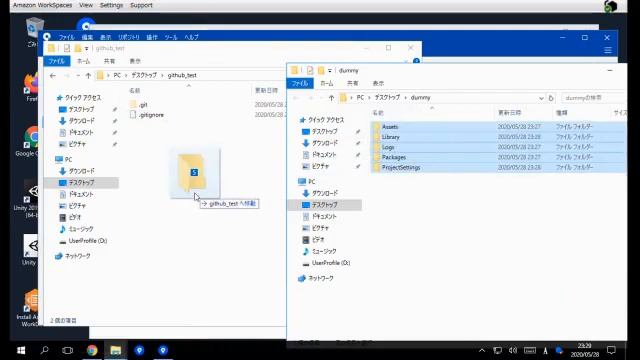The height and width of the screenshot is (360, 640).
Task: Click up arrow in github_test window
Action: click(x=88, y=76)
